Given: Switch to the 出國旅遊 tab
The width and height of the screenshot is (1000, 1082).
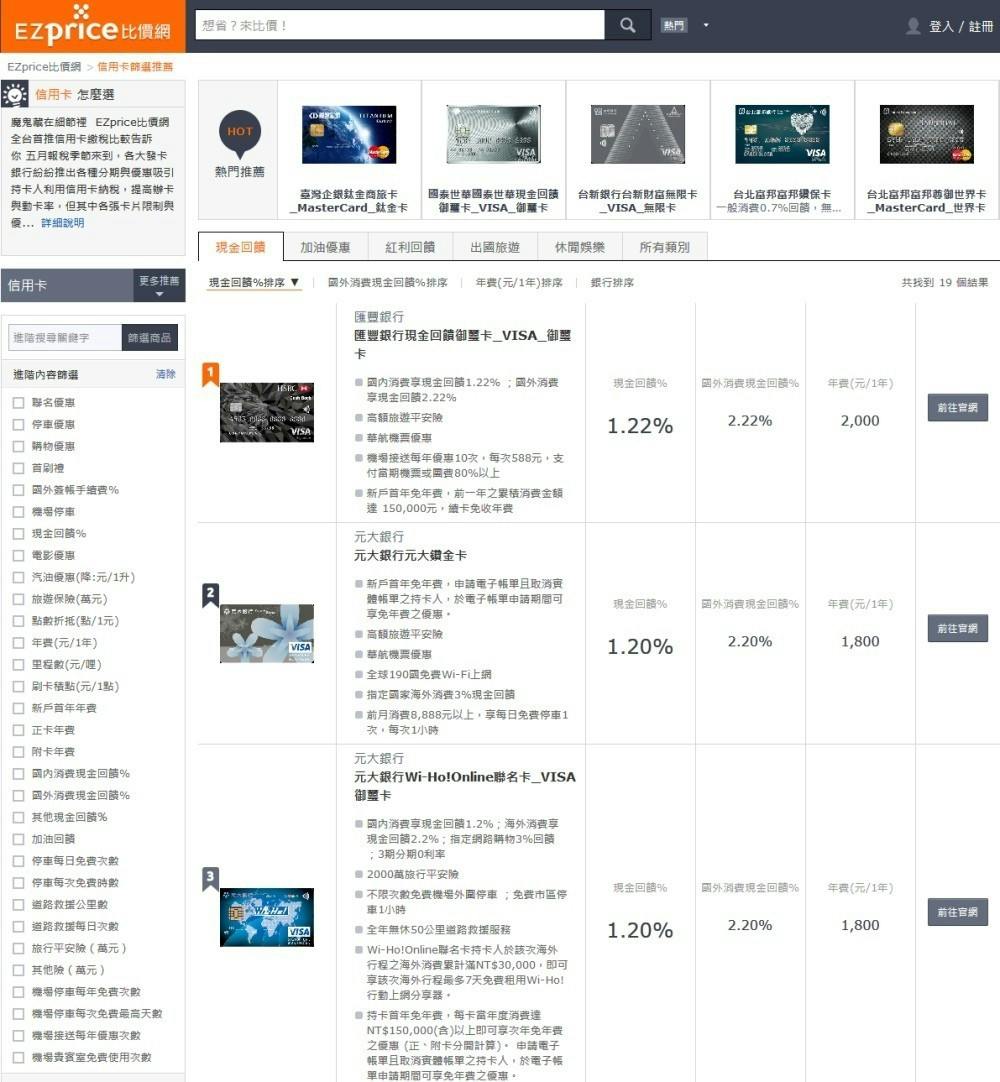Looking at the screenshot, I should click(x=495, y=247).
